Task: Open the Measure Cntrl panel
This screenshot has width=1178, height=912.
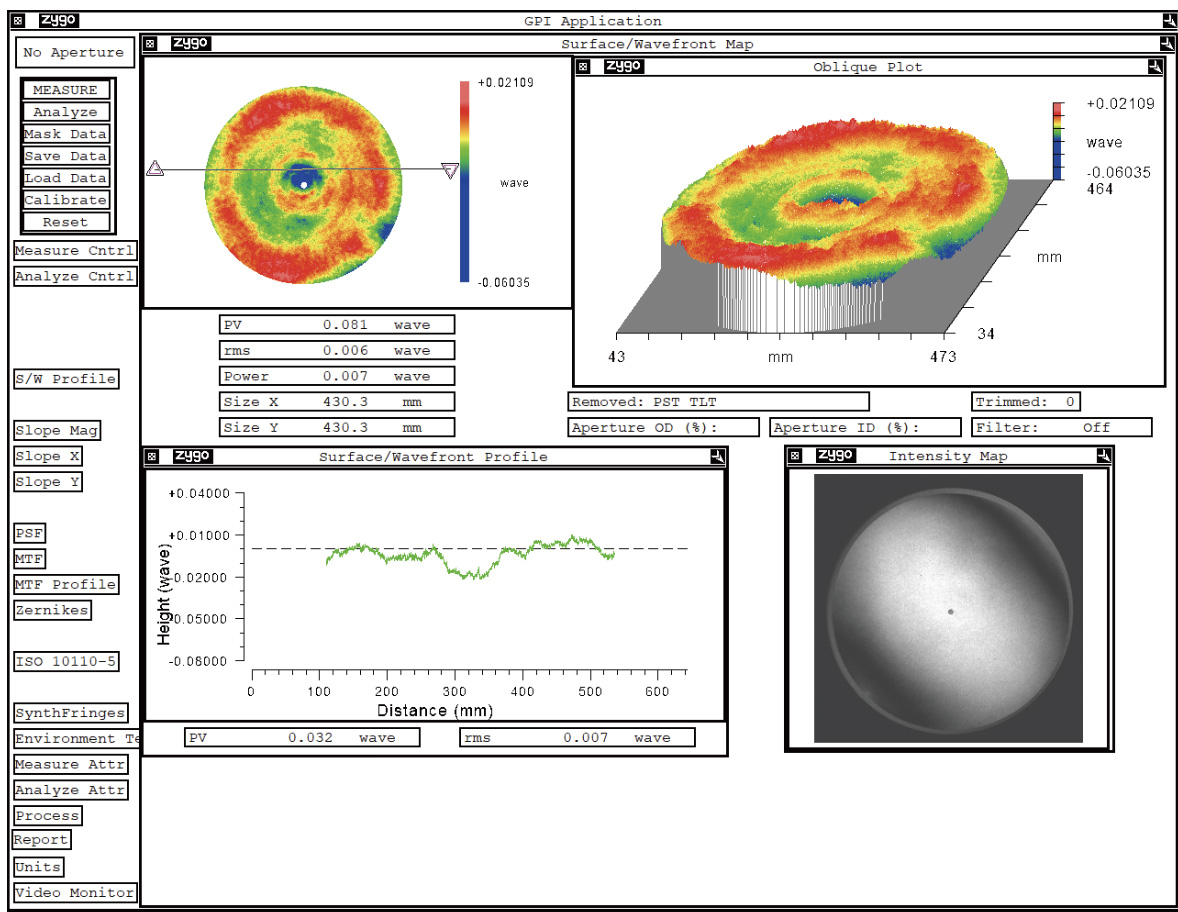Action: tap(74, 251)
